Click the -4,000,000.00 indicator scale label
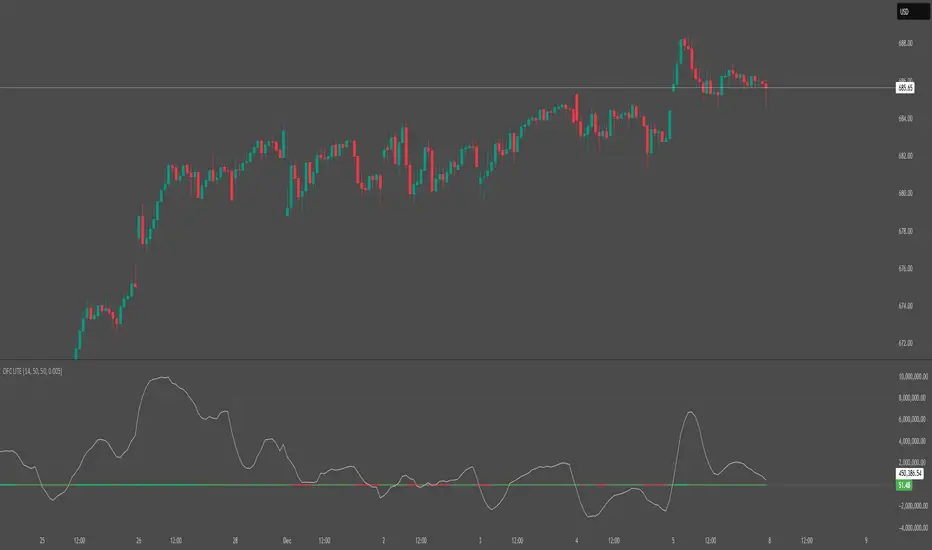Viewport: 932px width, 550px height. point(913,527)
